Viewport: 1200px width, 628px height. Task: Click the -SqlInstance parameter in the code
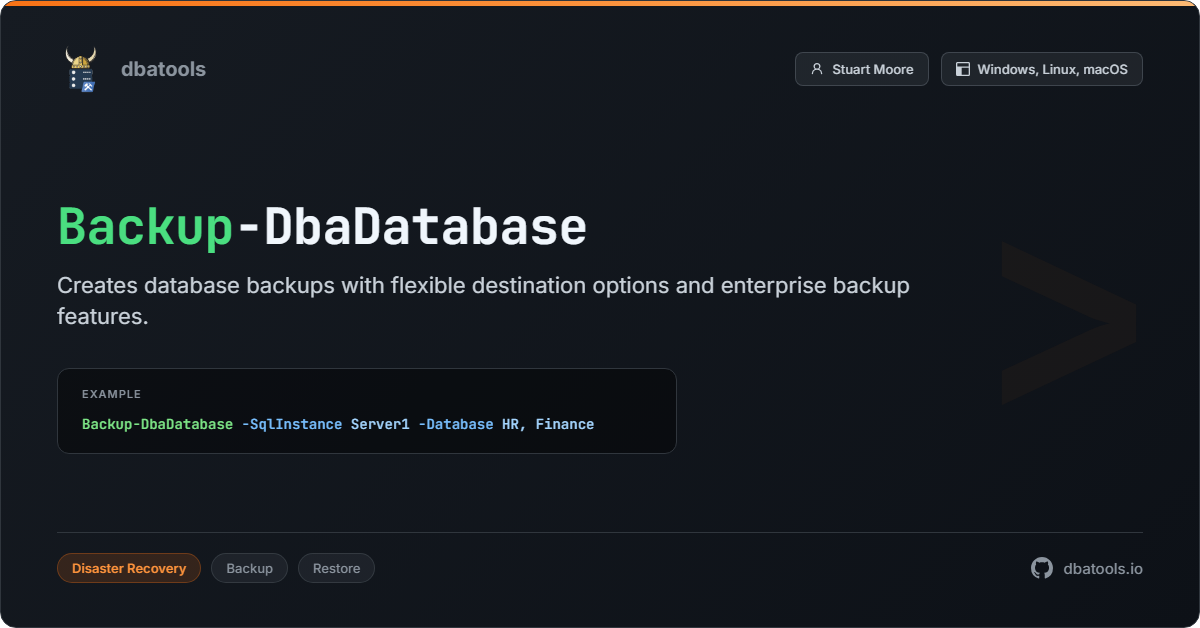pos(291,424)
